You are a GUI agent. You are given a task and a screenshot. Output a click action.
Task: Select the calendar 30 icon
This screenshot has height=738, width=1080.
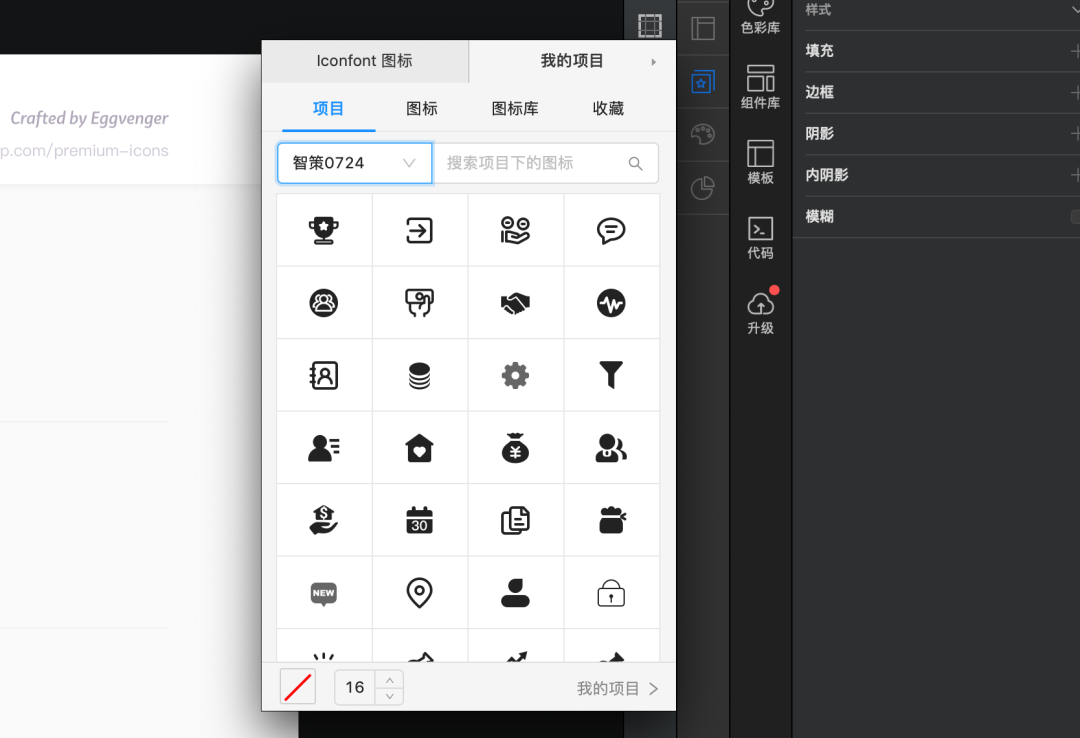(x=419, y=520)
